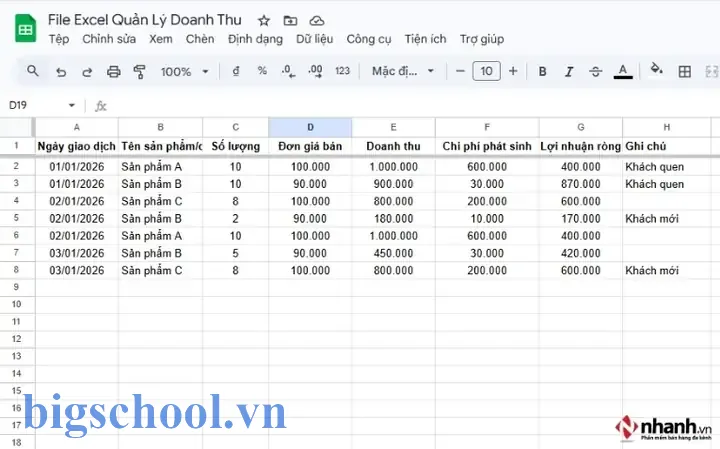This screenshot has width=720, height=449.
Task: Select the Doanh thu header cell
Action: tap(394, 146)
